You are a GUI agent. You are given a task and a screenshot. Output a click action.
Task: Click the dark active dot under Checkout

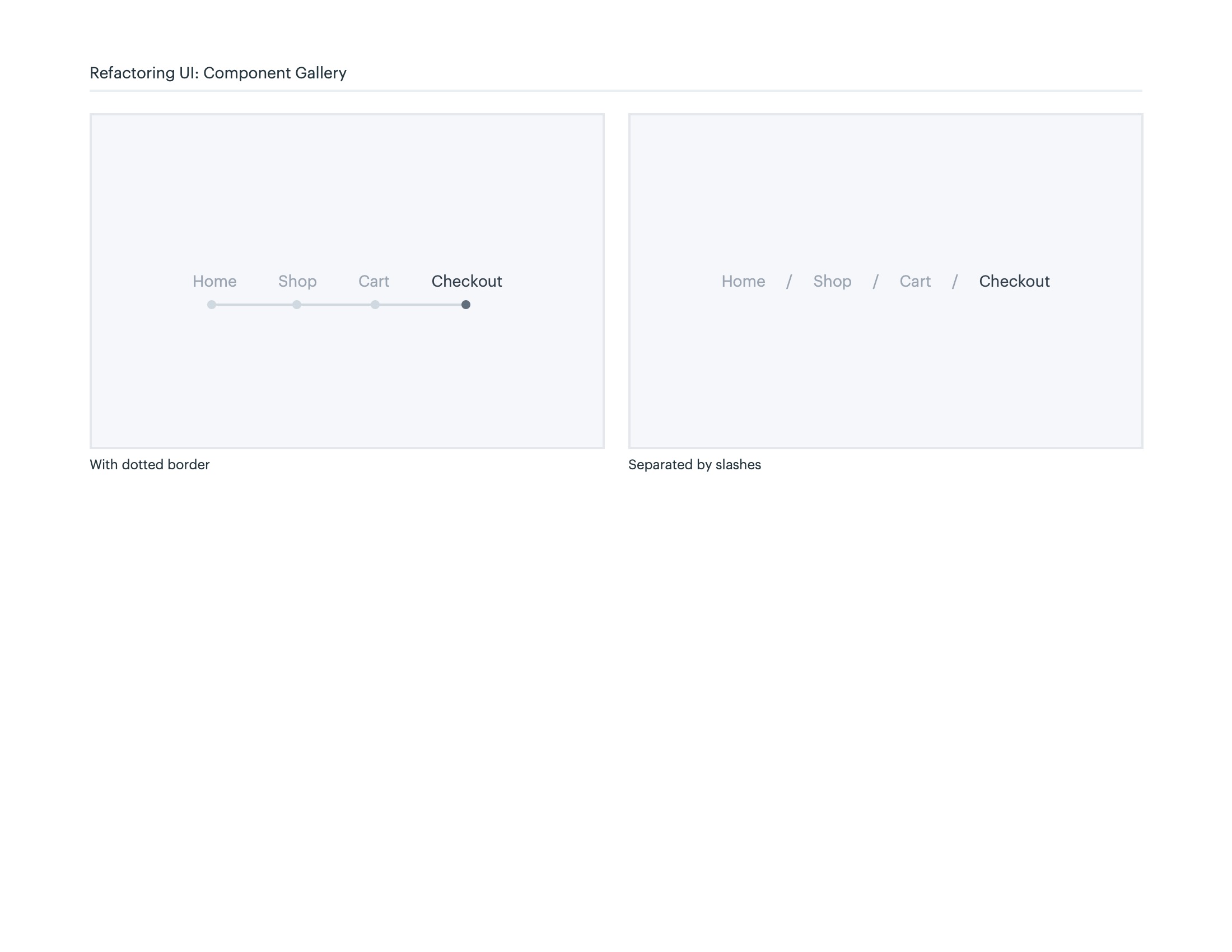click(x=466, y=305)
